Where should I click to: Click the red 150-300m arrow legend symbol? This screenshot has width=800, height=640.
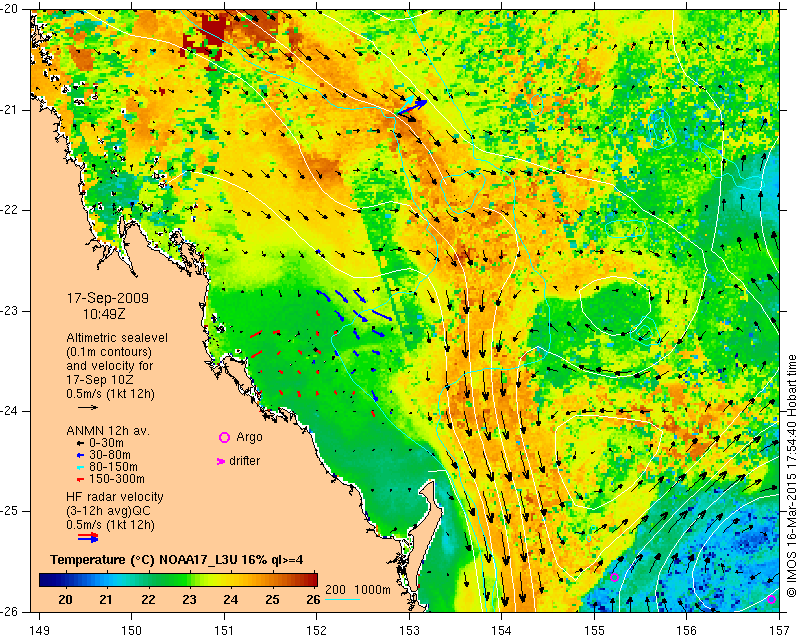80,479
